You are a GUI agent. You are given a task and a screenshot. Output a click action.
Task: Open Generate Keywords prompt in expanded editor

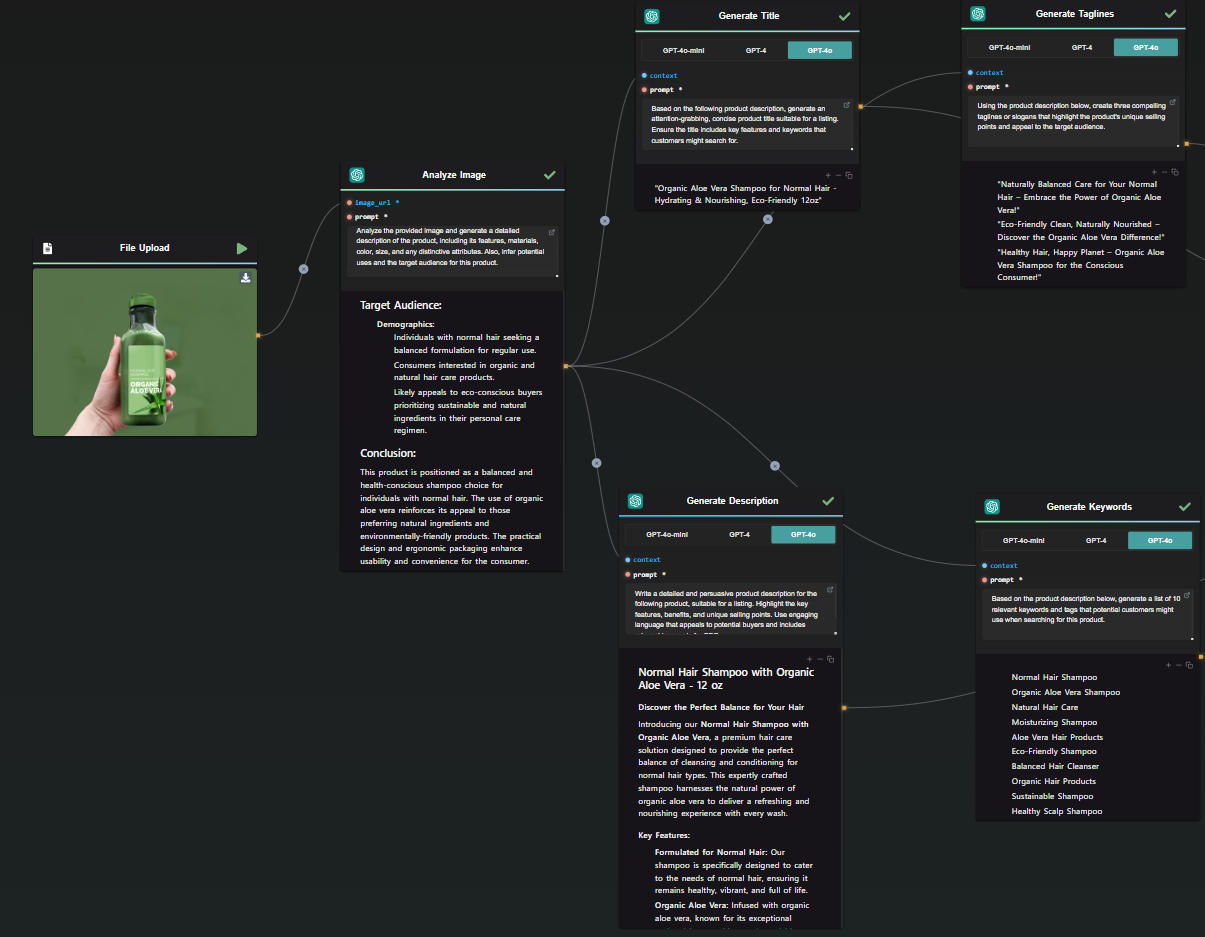(x=1187, y=595)
